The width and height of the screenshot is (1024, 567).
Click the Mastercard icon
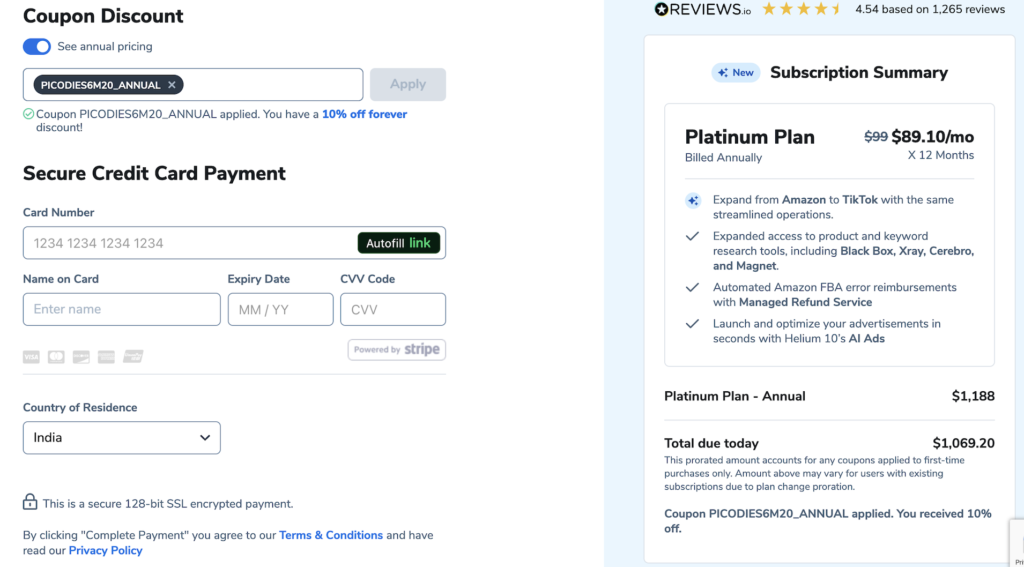(56, 356)
